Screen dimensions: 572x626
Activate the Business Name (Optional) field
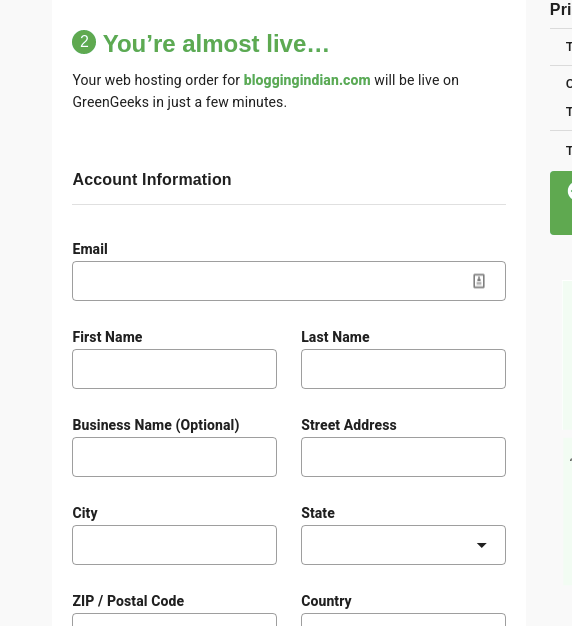point(174,457)
